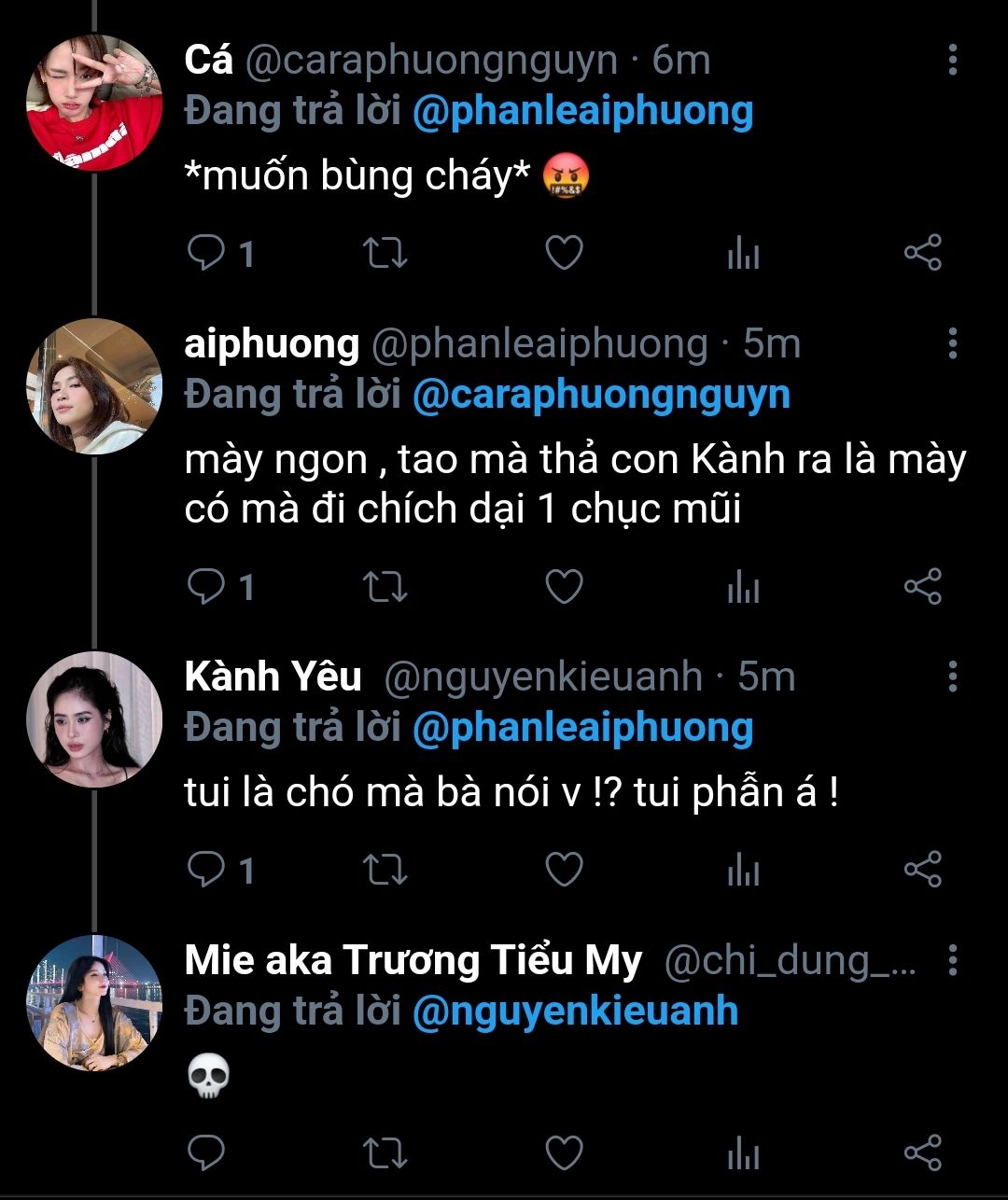Open @phanleaiphuong link in Cá's reply
Screen dimensions: 1008x1200
click(x=581, y=112)
